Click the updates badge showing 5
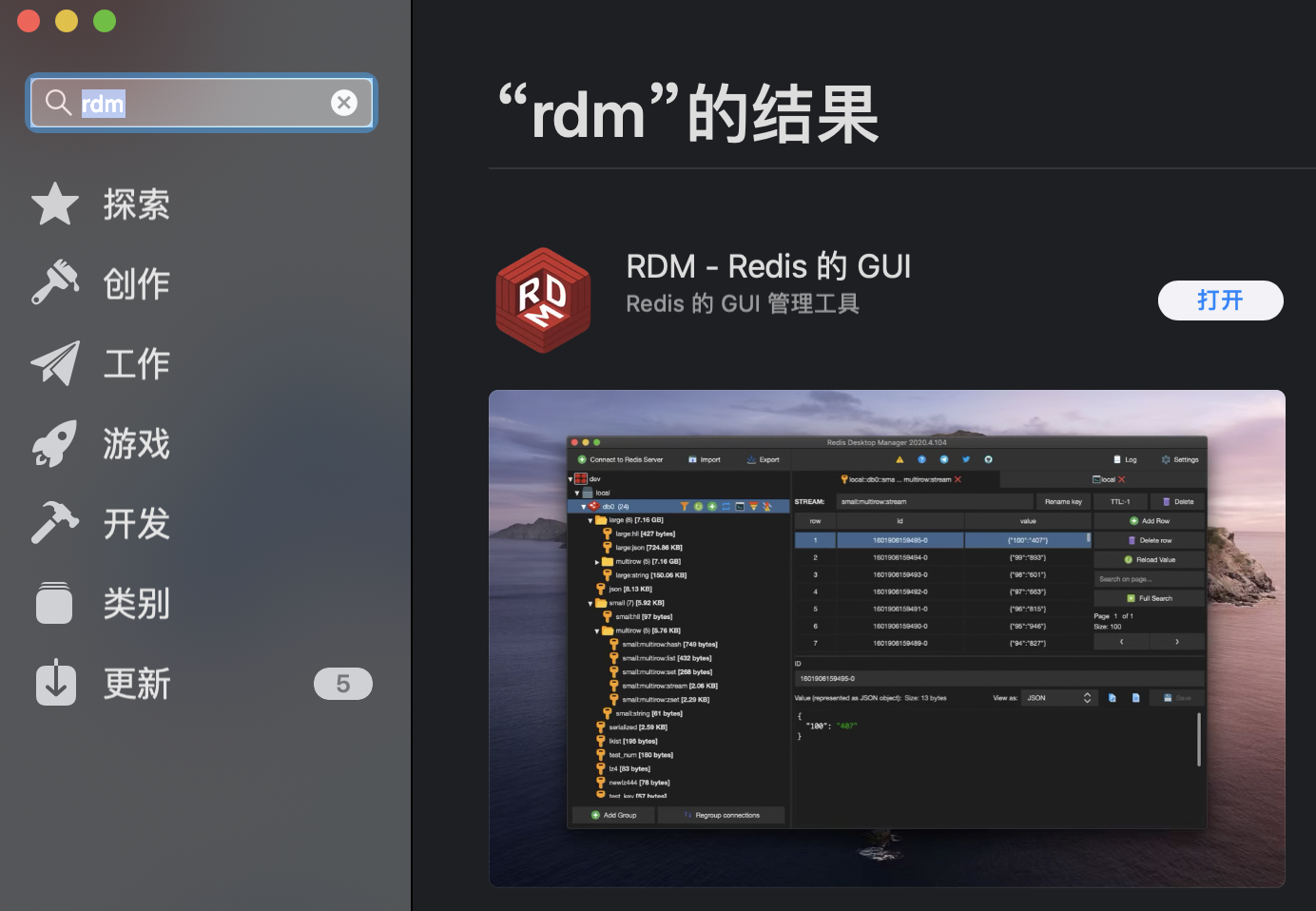Viewport: 1316px width, 911px height. 343,684
